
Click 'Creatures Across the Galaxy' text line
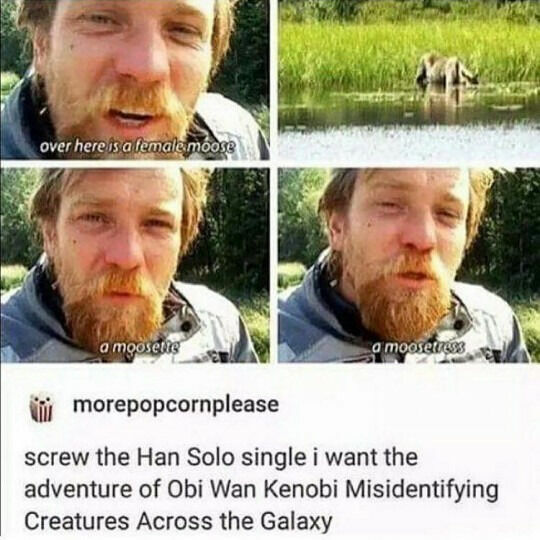[x=178, y=522]
